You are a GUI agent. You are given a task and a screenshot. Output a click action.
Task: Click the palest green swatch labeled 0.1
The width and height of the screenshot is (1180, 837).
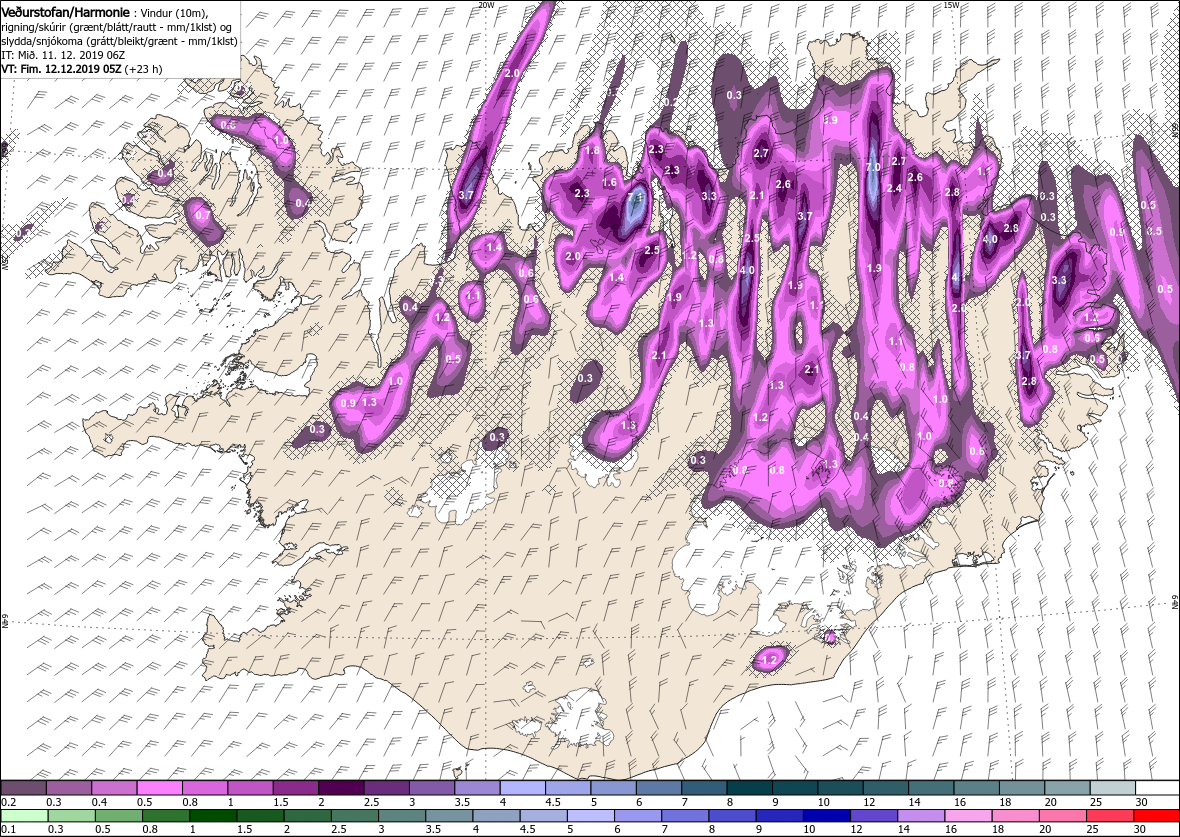[24, 817]
